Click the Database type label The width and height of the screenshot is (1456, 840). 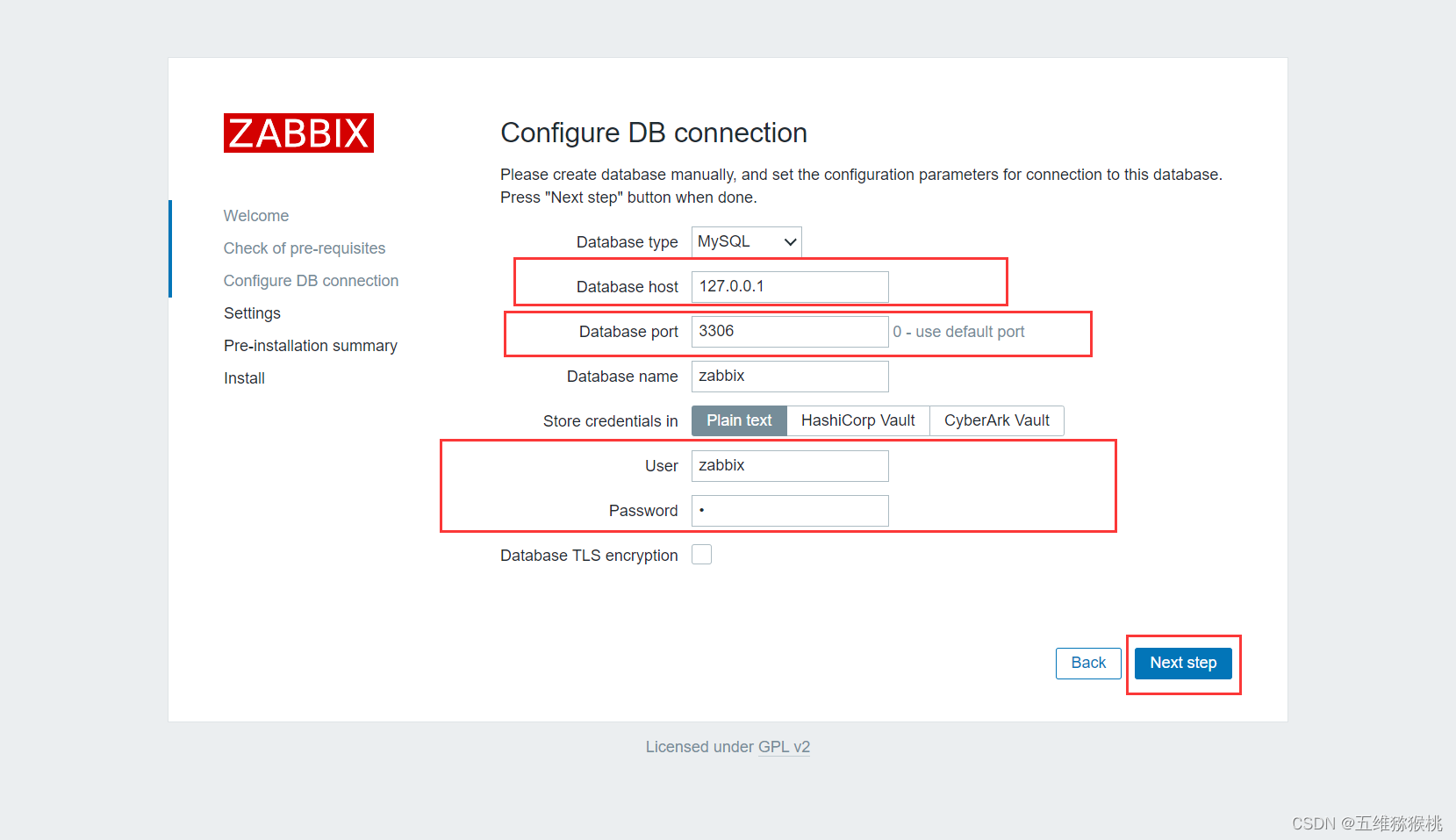click(627, 242)
